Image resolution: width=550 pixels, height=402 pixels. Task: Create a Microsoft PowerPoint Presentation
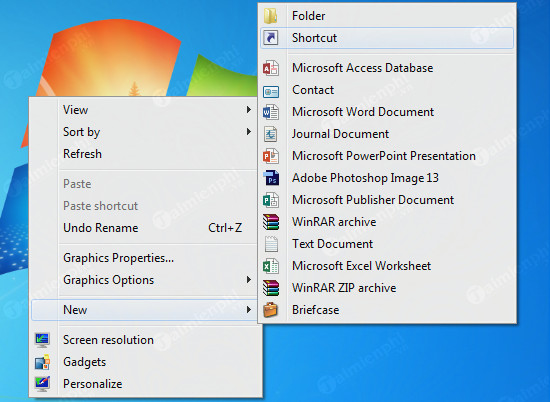point(387,156)
